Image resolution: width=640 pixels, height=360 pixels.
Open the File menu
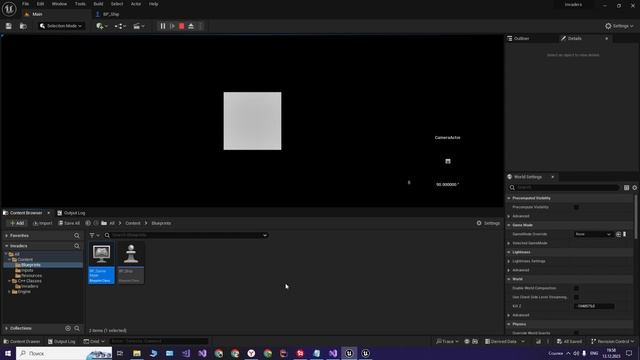tap(25, 4)
